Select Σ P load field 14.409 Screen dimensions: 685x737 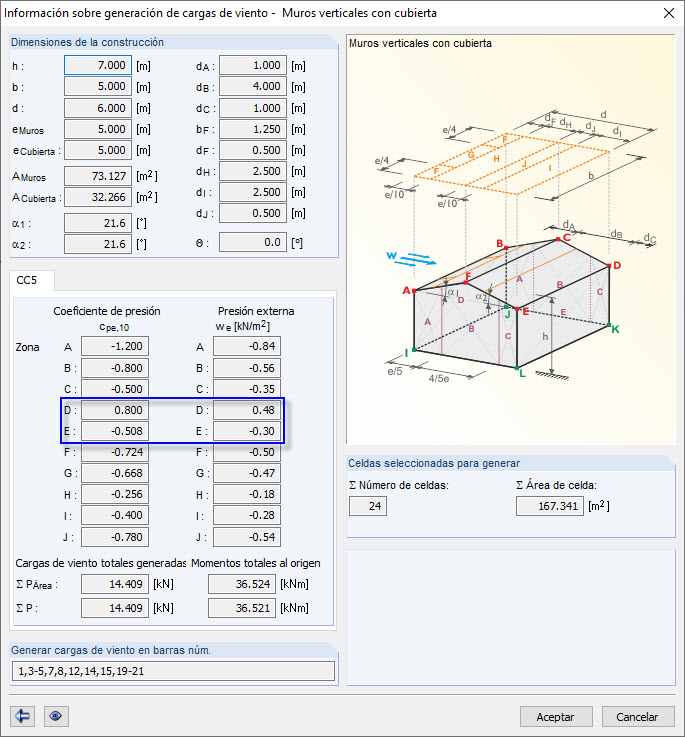click(x=115, y=608)
